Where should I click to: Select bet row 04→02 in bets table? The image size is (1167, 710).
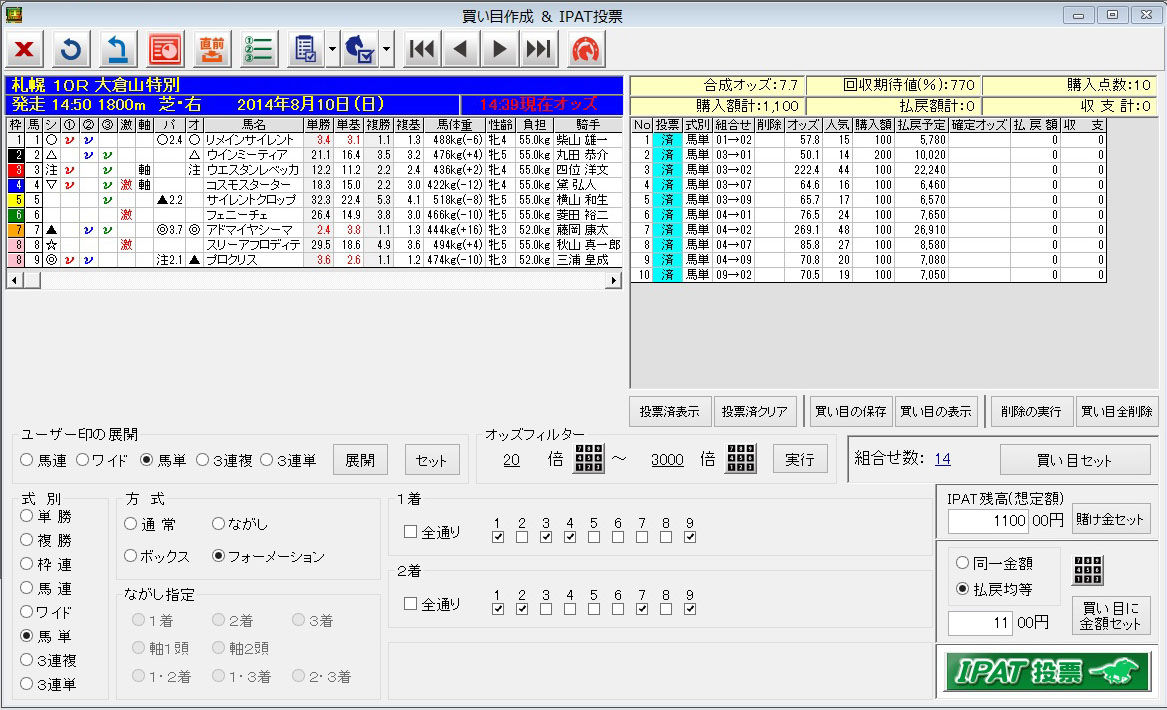pyautogui.click(x=869, y=229)
